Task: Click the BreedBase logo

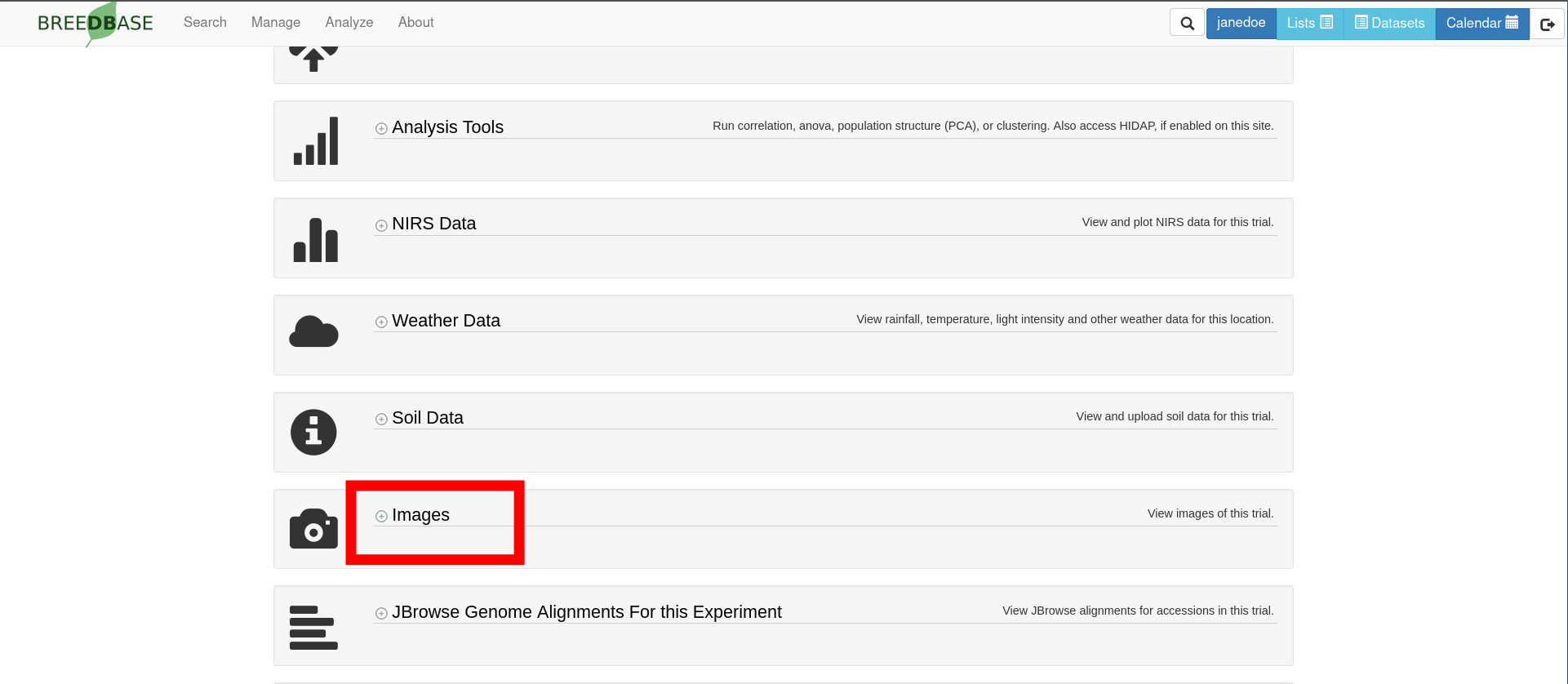Action: tap(96, 23)
